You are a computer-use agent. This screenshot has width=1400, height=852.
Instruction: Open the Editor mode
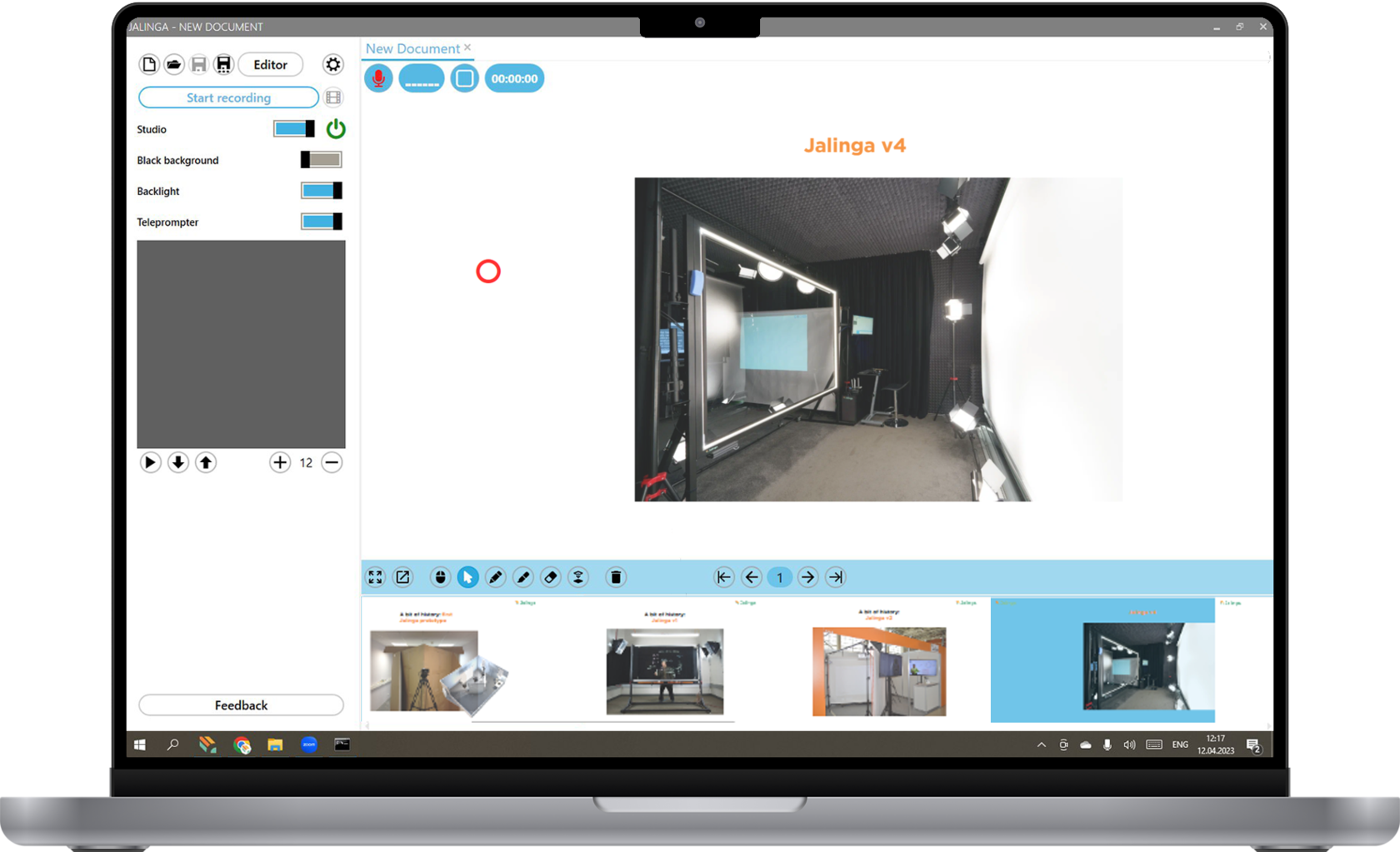point(270,64)
